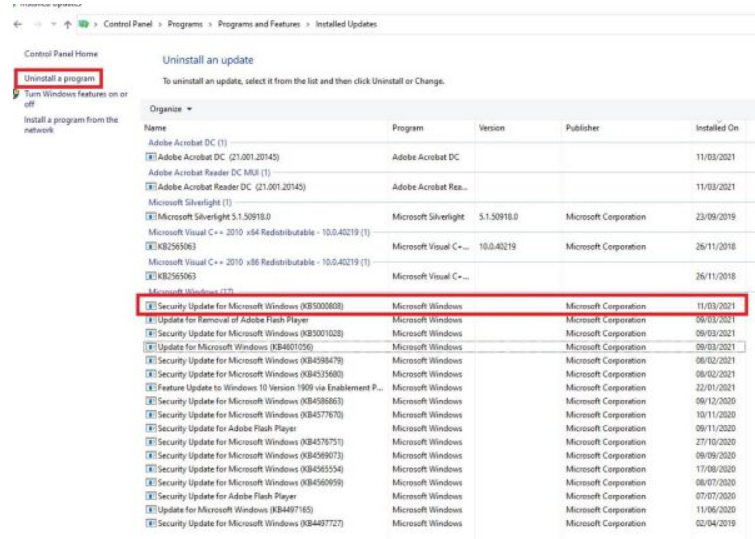755x539 pixels.
Task: Click Install a program from the network
Action: 71,125
